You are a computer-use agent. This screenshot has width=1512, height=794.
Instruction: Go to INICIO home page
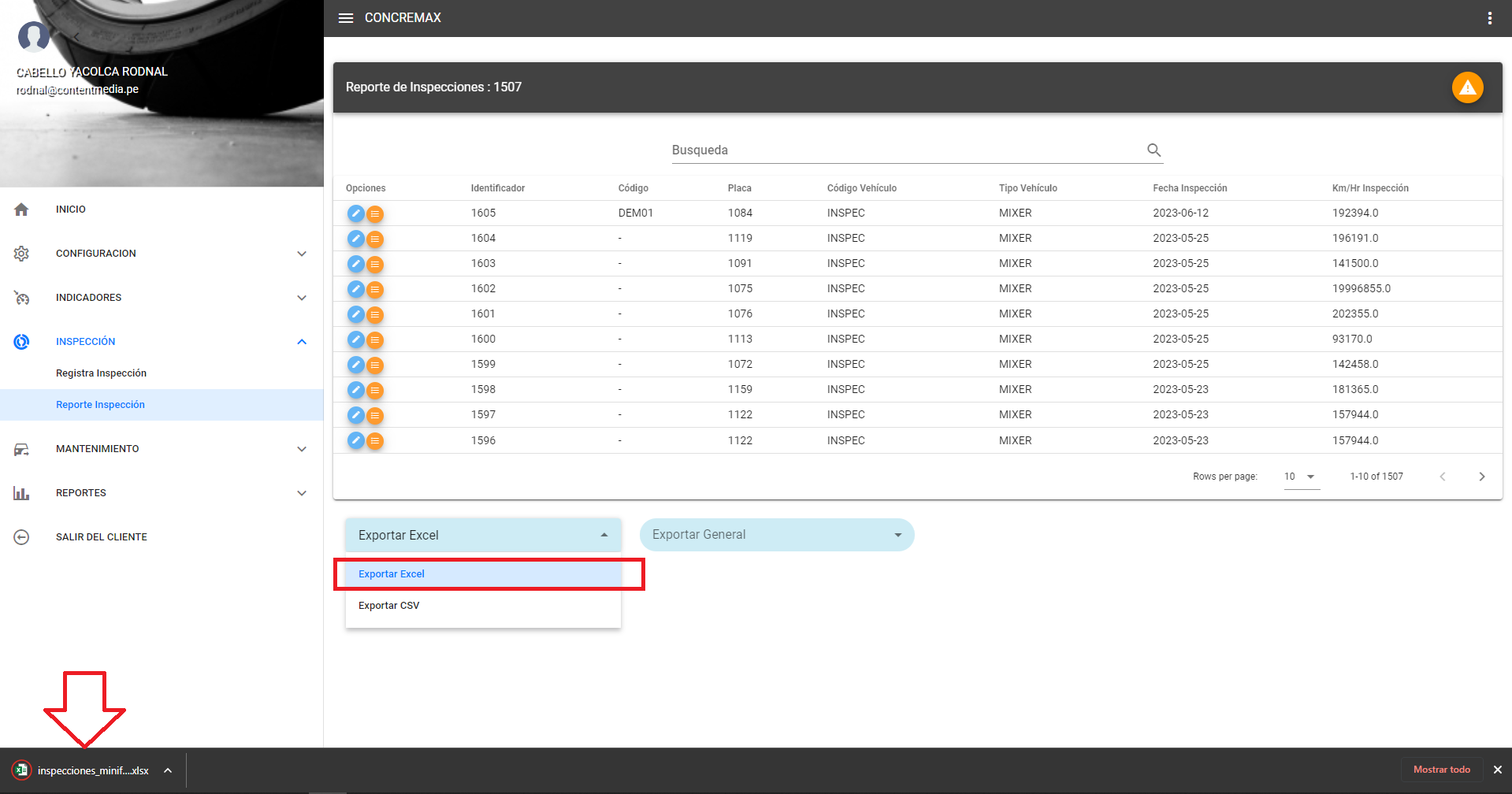71,210
